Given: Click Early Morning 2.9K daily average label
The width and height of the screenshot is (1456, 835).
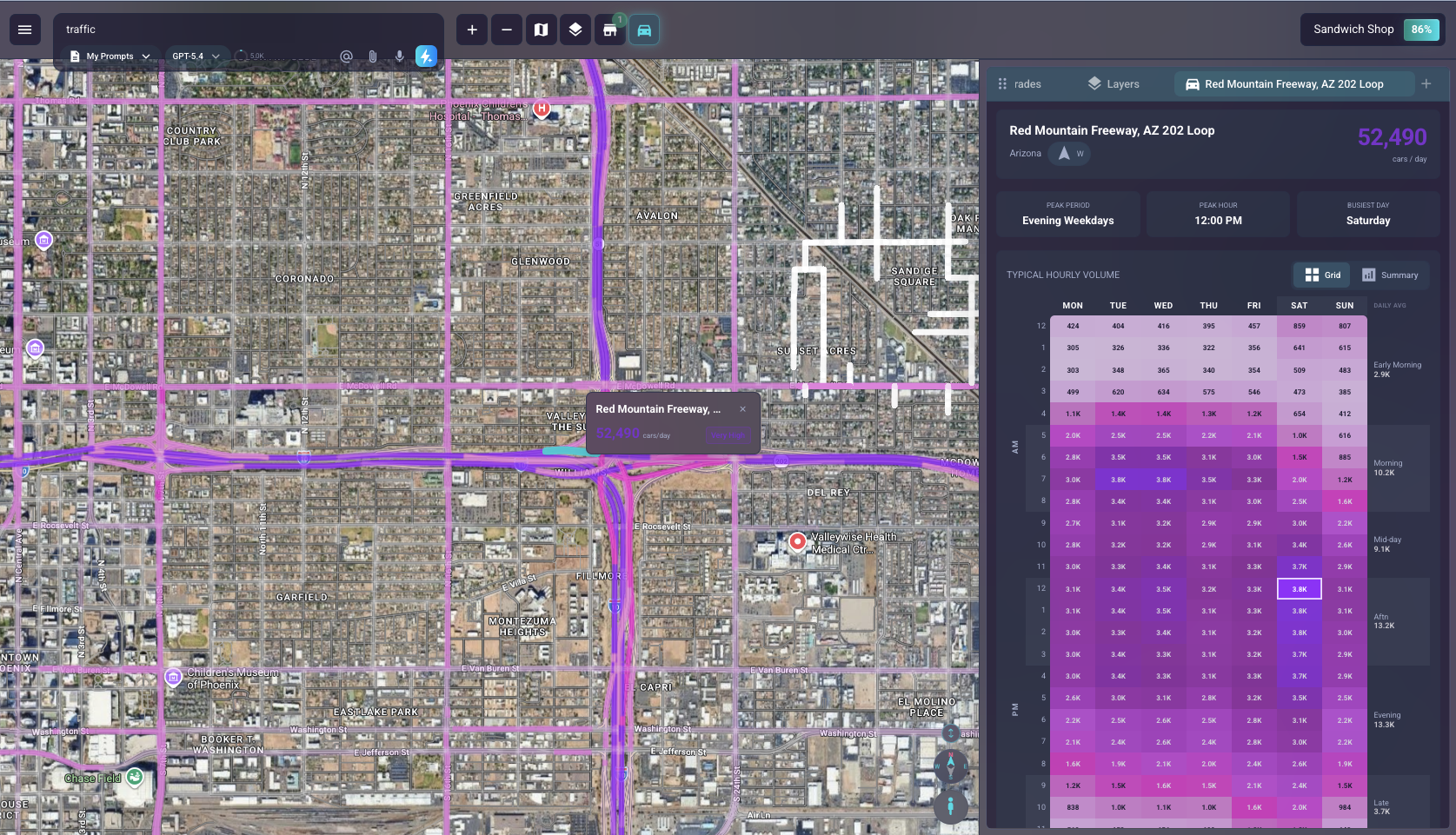Looking at the screenshot, I should tap(1397, 369).
